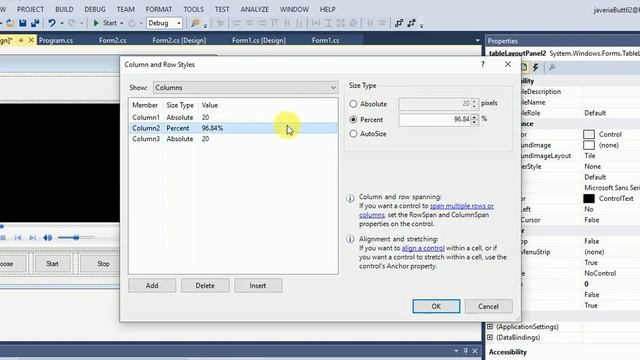Open the document tabs overflow dropdown
The image size is (640, 360).
[478, 40]
